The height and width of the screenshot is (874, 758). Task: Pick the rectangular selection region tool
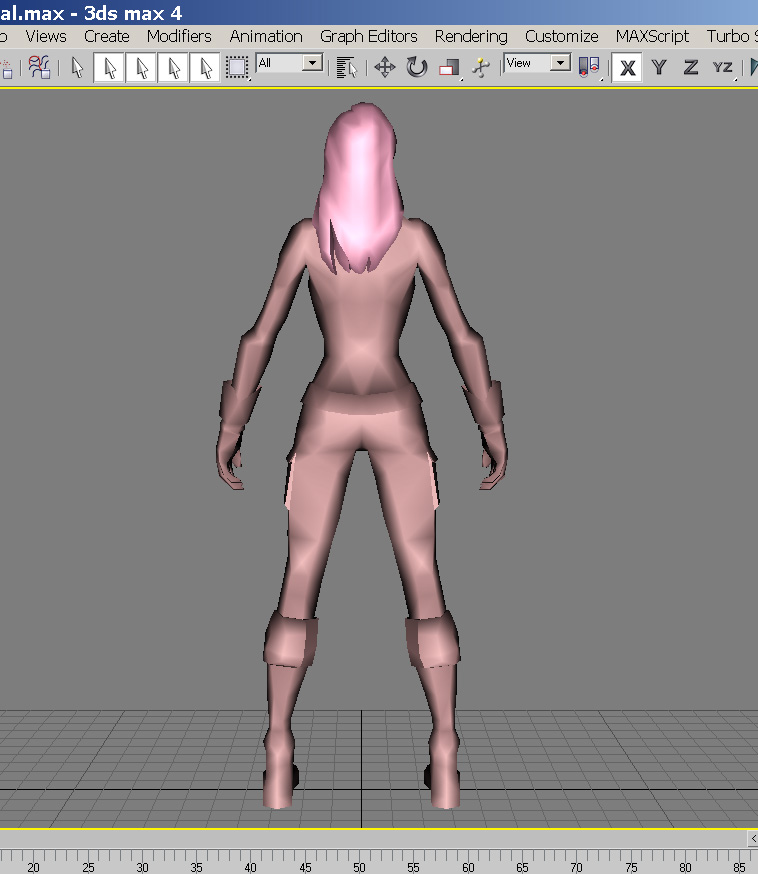(x=236, y=67)
